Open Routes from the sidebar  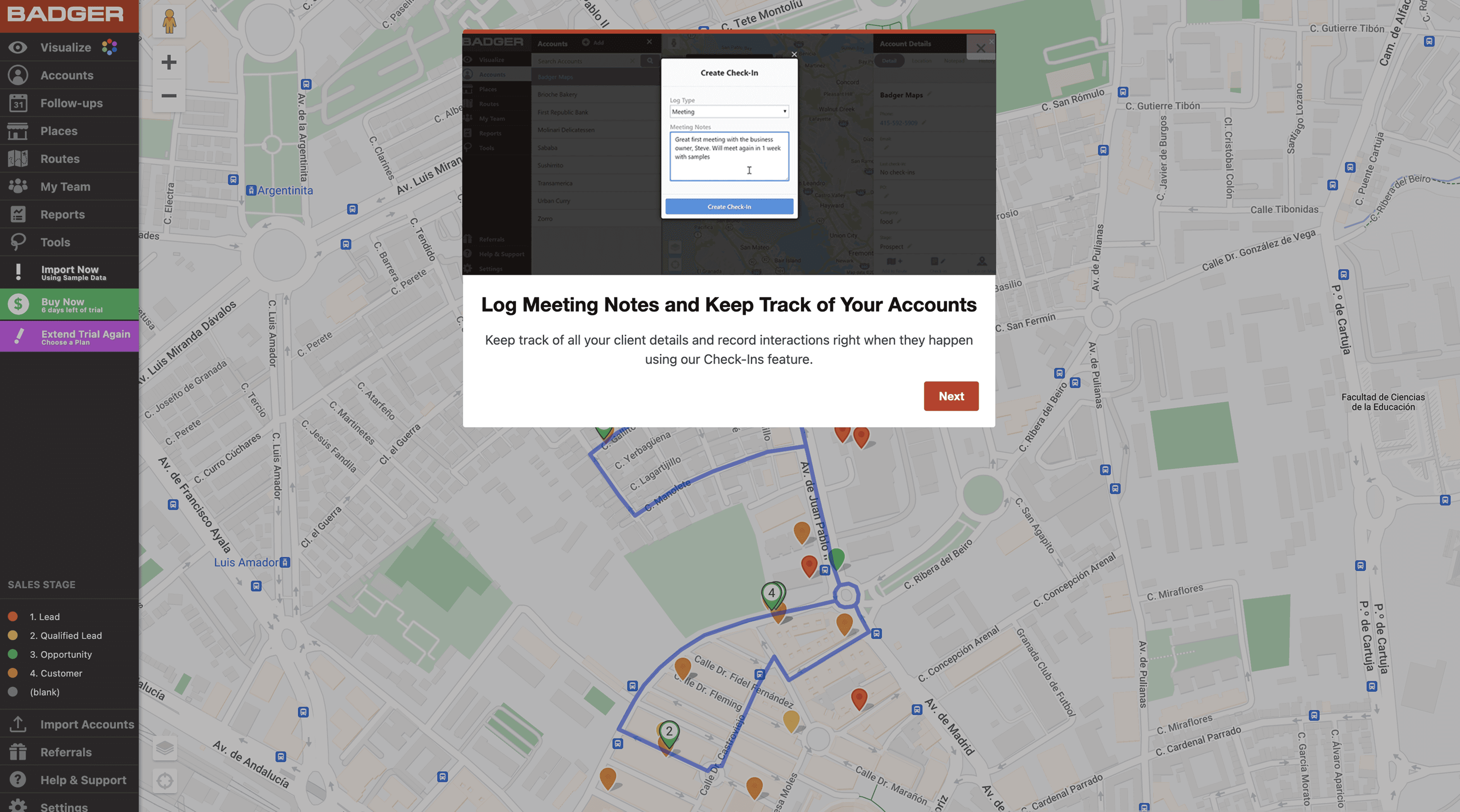60,159
